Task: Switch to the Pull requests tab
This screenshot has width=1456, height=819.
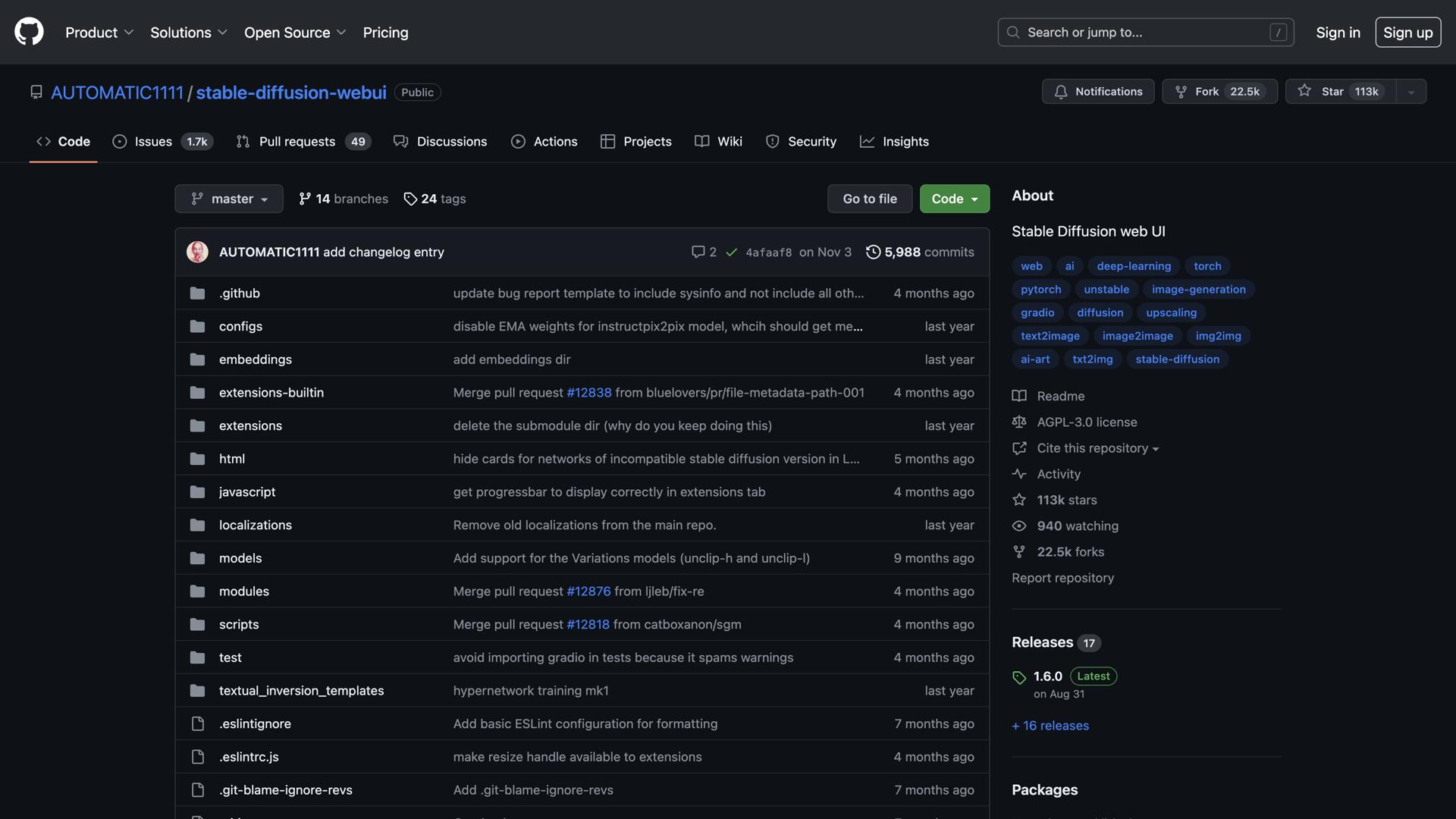Action: [x=296, y=141]
